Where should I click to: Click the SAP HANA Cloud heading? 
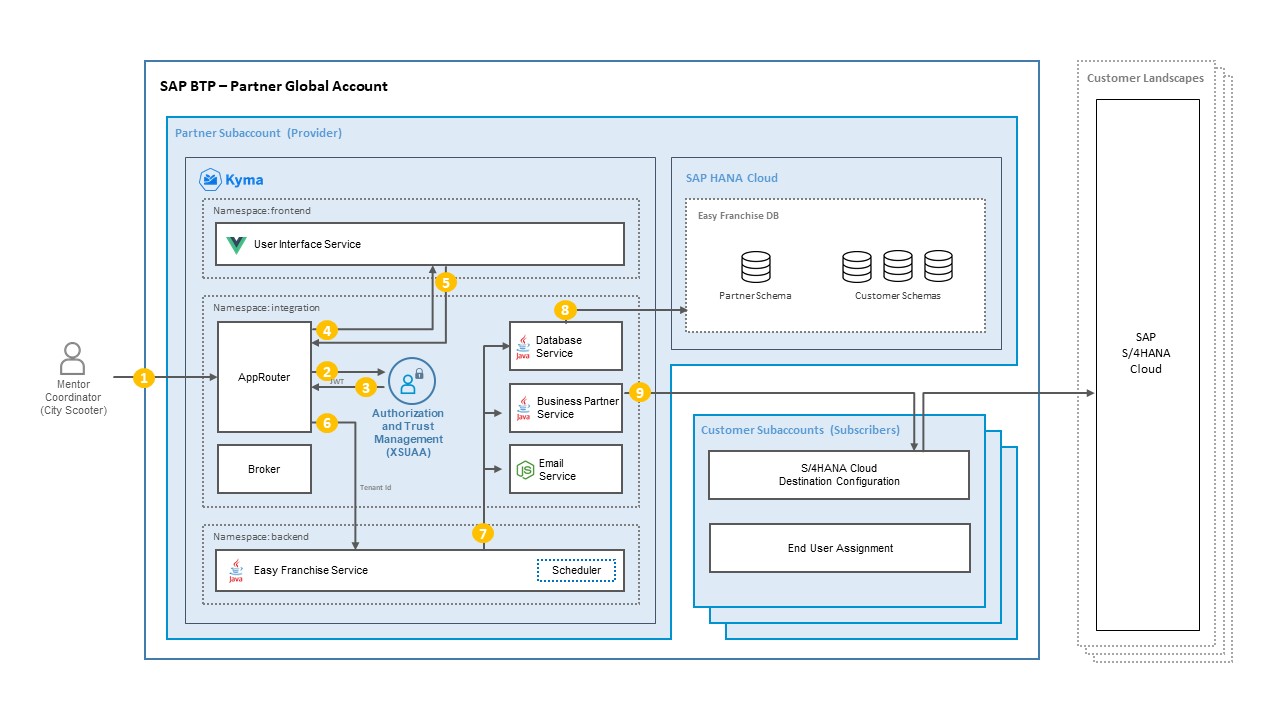tap(732, 178)
